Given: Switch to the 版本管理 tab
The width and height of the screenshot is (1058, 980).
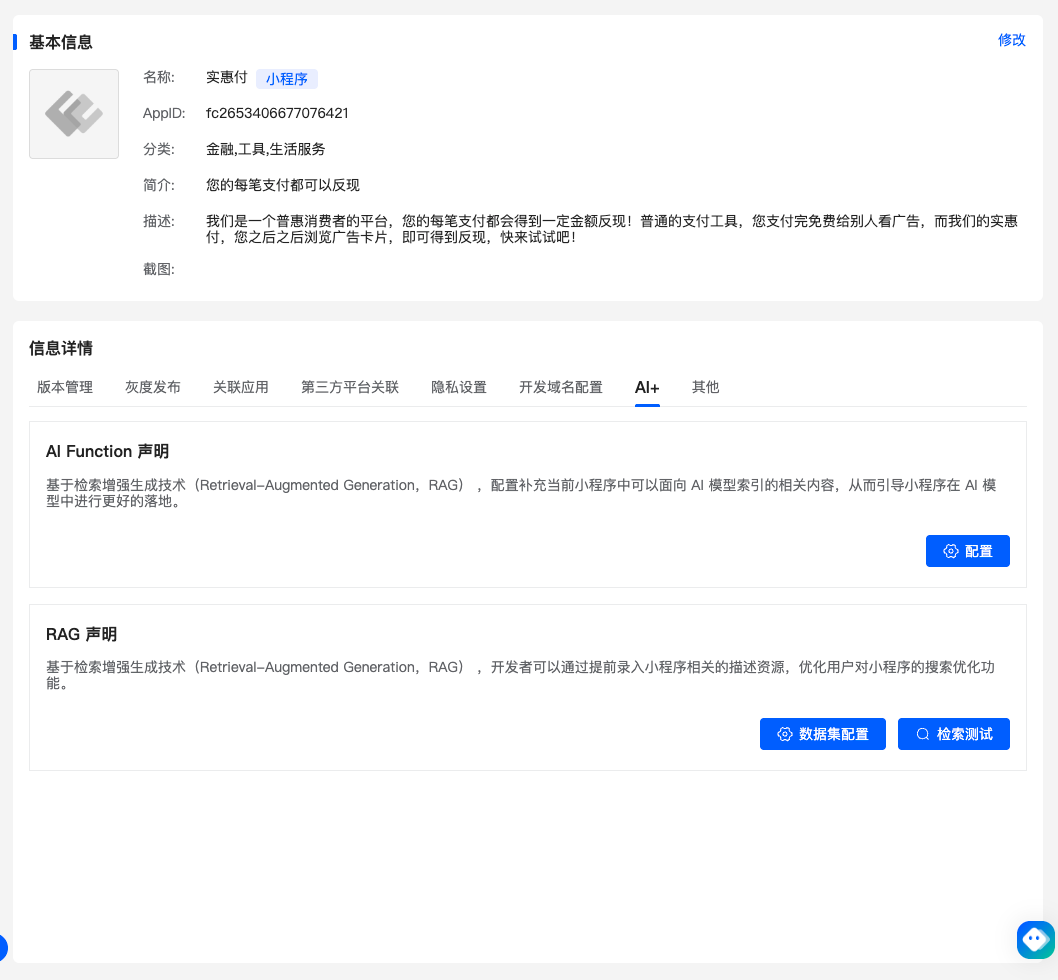Looking at the screenshot, I should click(64, 387).
